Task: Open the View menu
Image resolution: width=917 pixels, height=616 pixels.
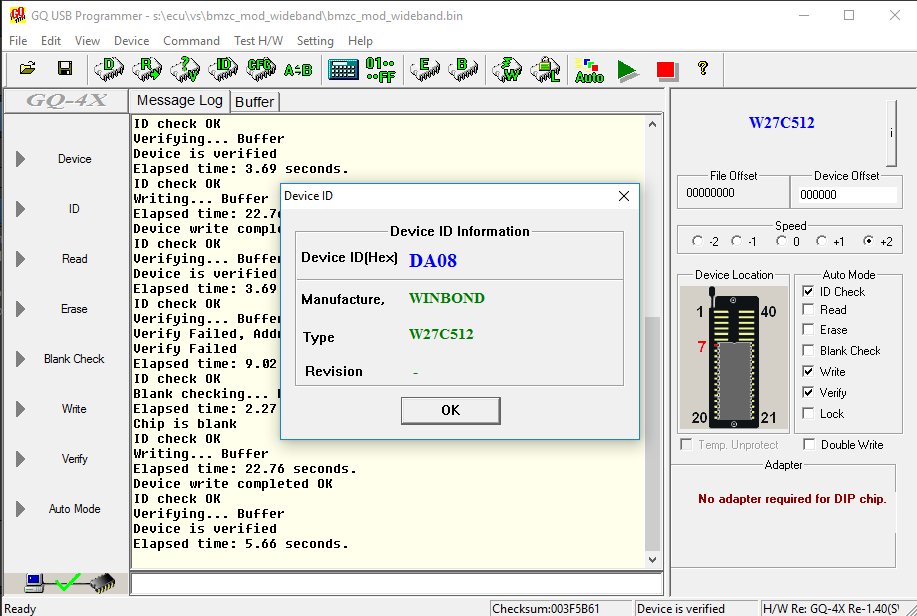Action: 87,40
